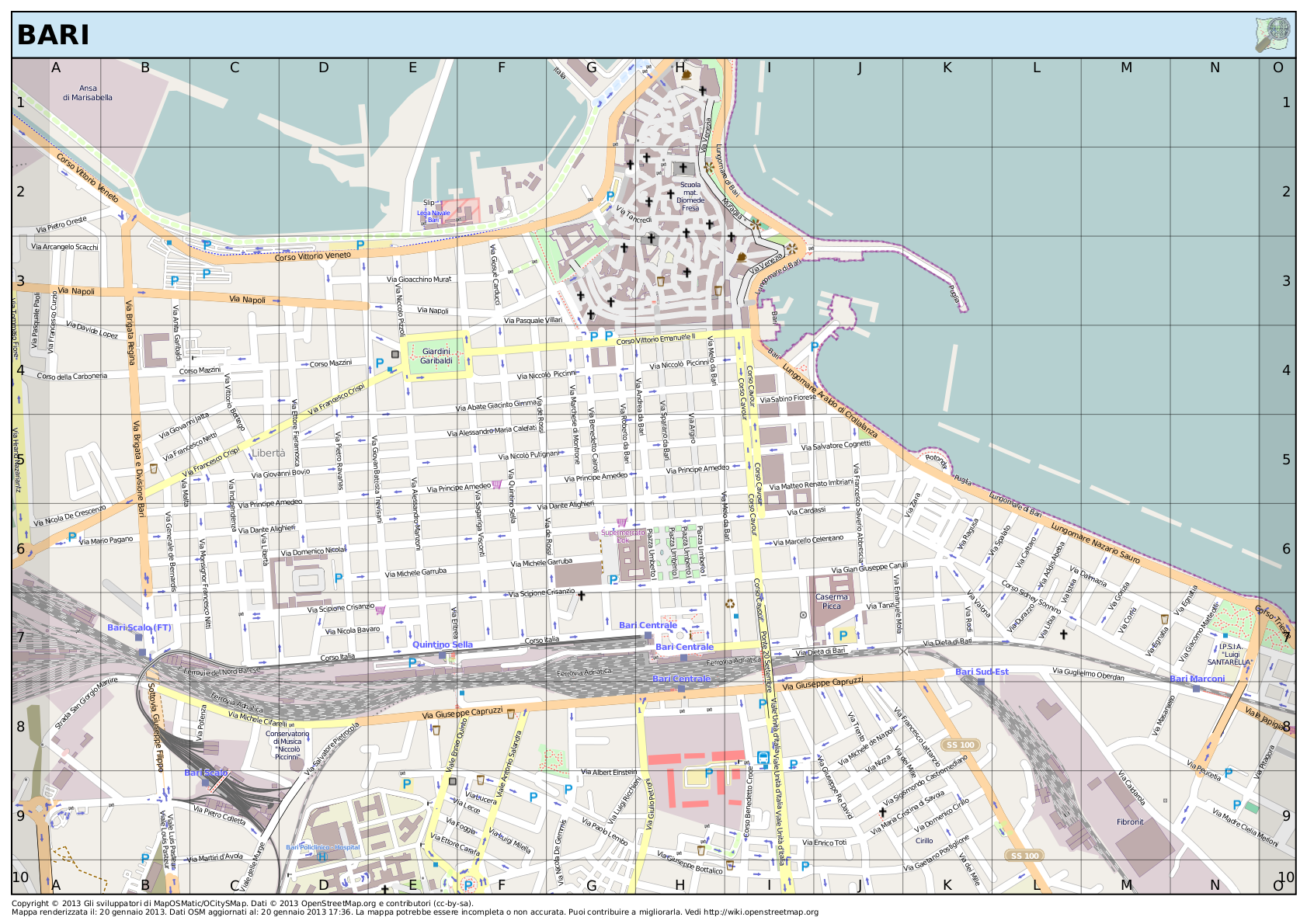The image size is (1307, 924).
Task: Click the parking icon left of Giardini Garibaldi
Action: [x=380, y=363]
